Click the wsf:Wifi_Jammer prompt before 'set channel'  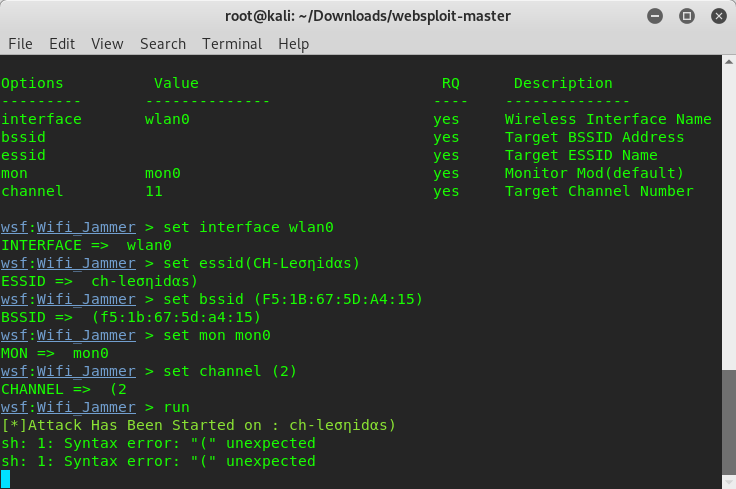69,371
